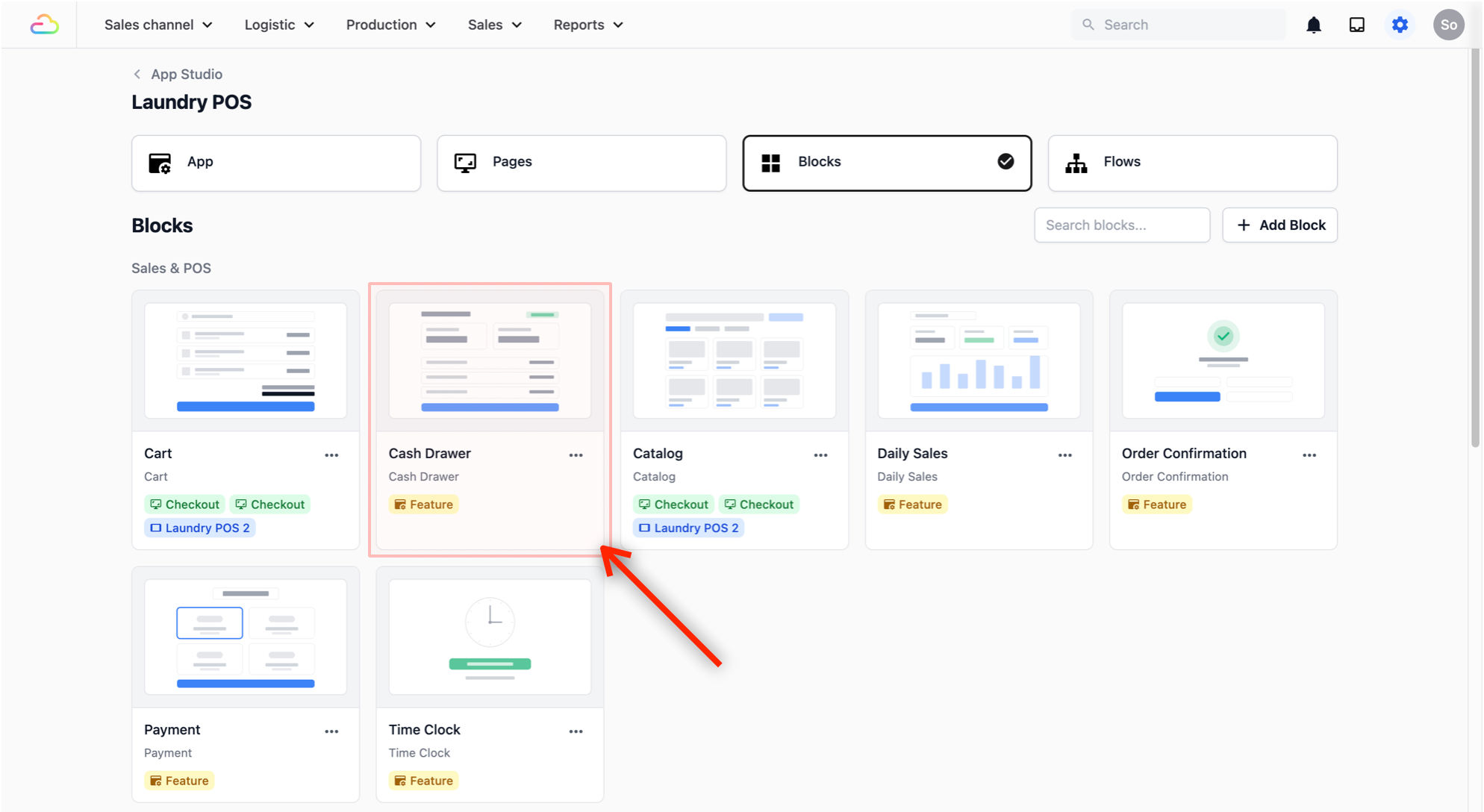The width and height of the screenshot is (1484, 812).
Task: Open Cash Drawer block options menu
Action: pos(576,455)
